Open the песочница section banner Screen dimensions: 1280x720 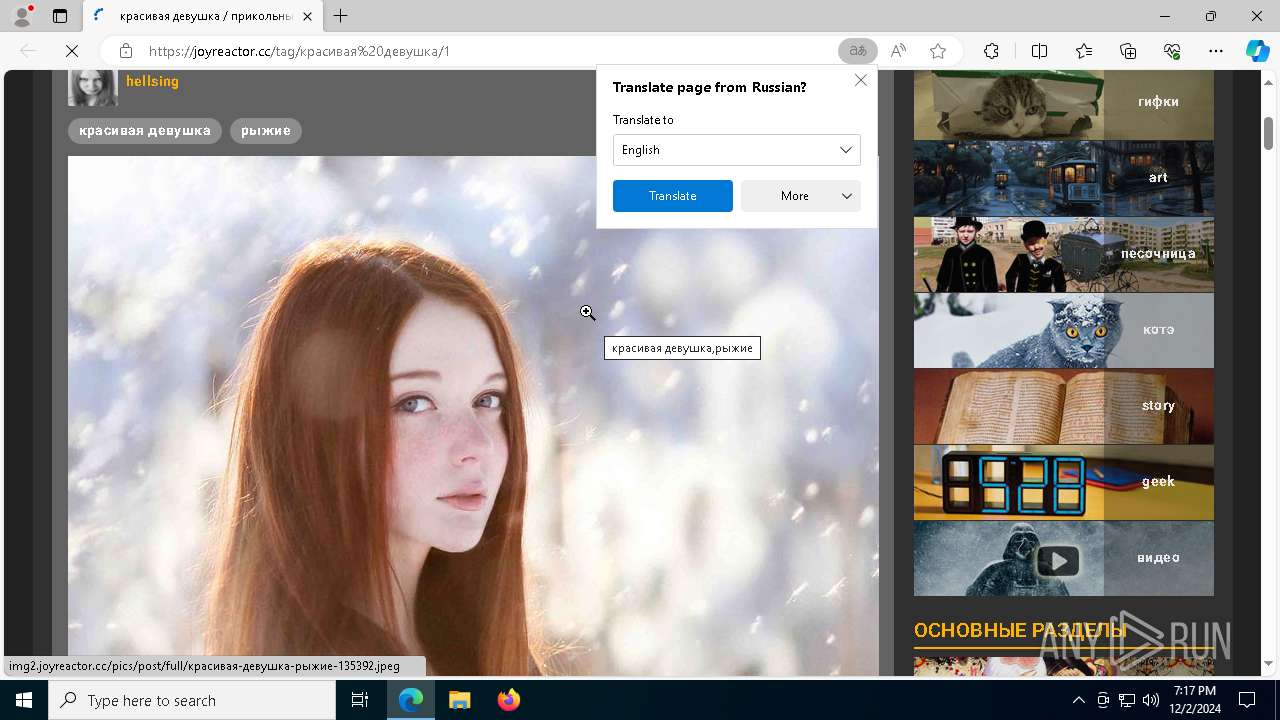coord(1064,254)
